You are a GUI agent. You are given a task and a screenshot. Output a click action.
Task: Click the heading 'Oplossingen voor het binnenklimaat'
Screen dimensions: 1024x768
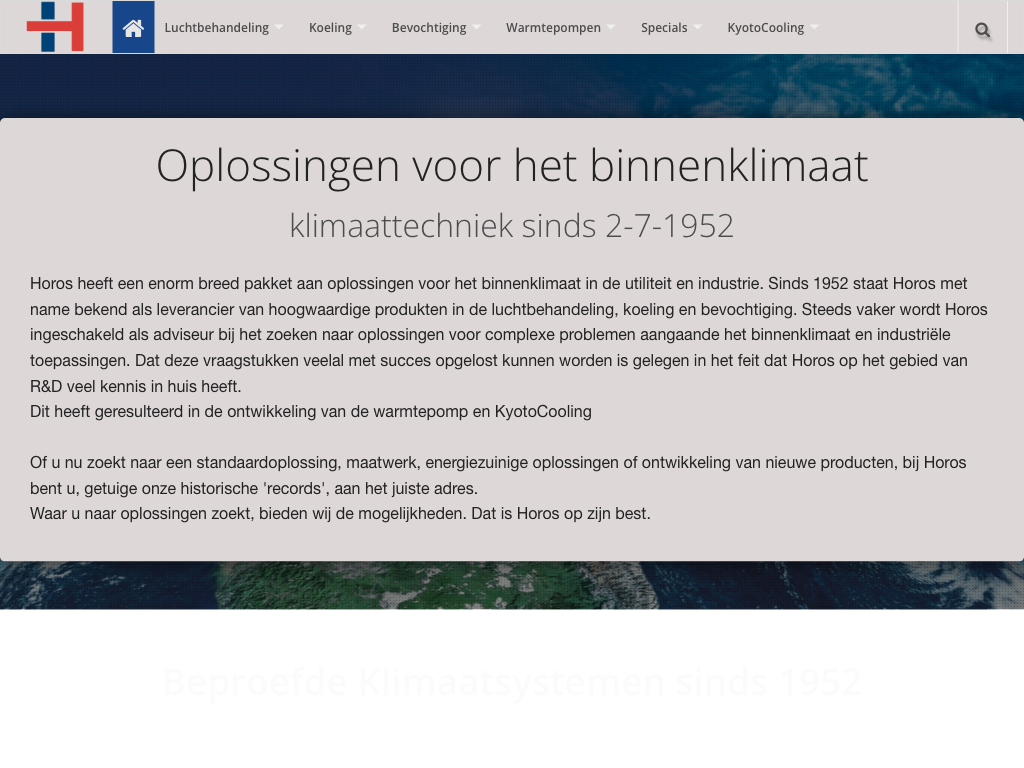click(x=512, y=166)
